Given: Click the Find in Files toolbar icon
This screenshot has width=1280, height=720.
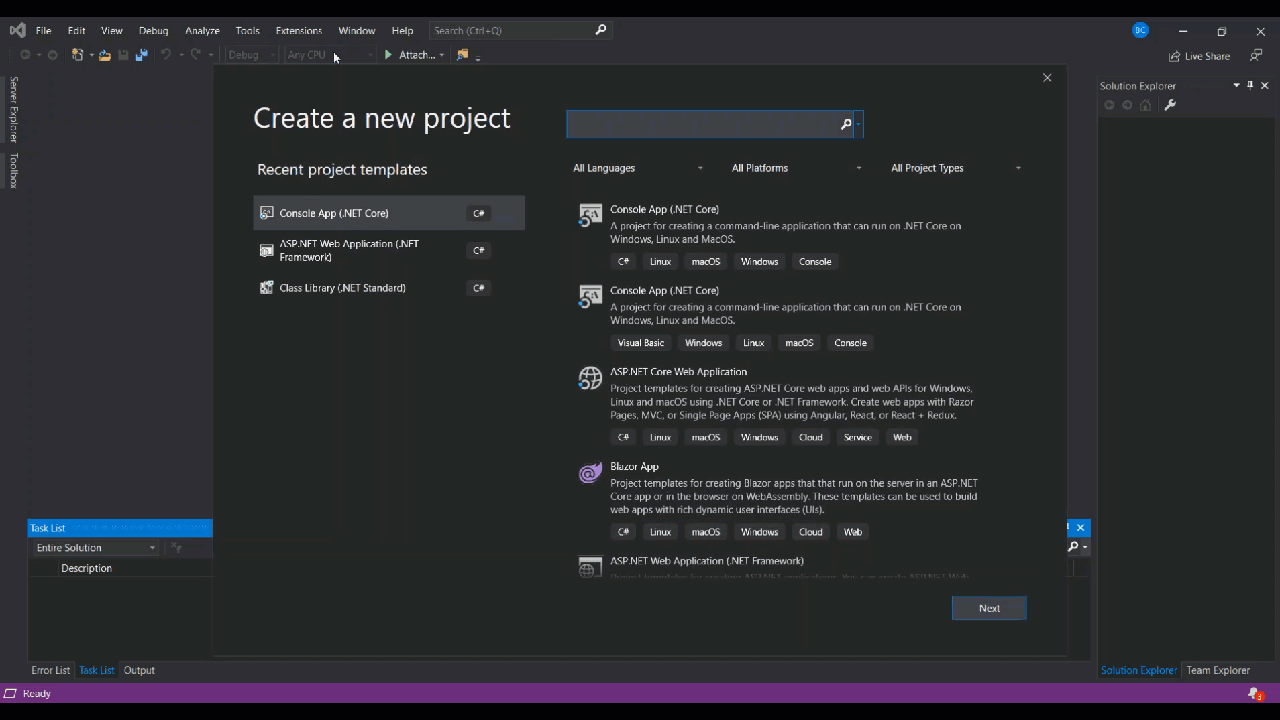Looking at the screenshot, I should pyautogui.click(x=462, y=55).
